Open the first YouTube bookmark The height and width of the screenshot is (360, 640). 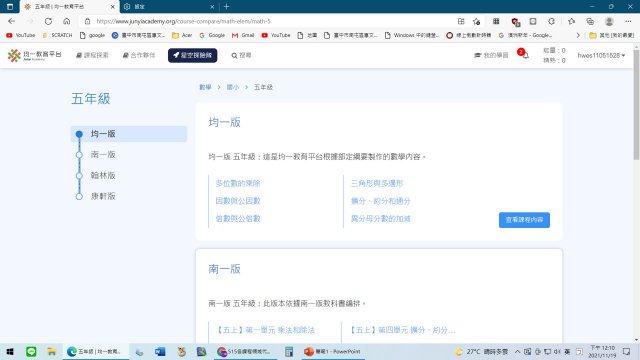21,36
